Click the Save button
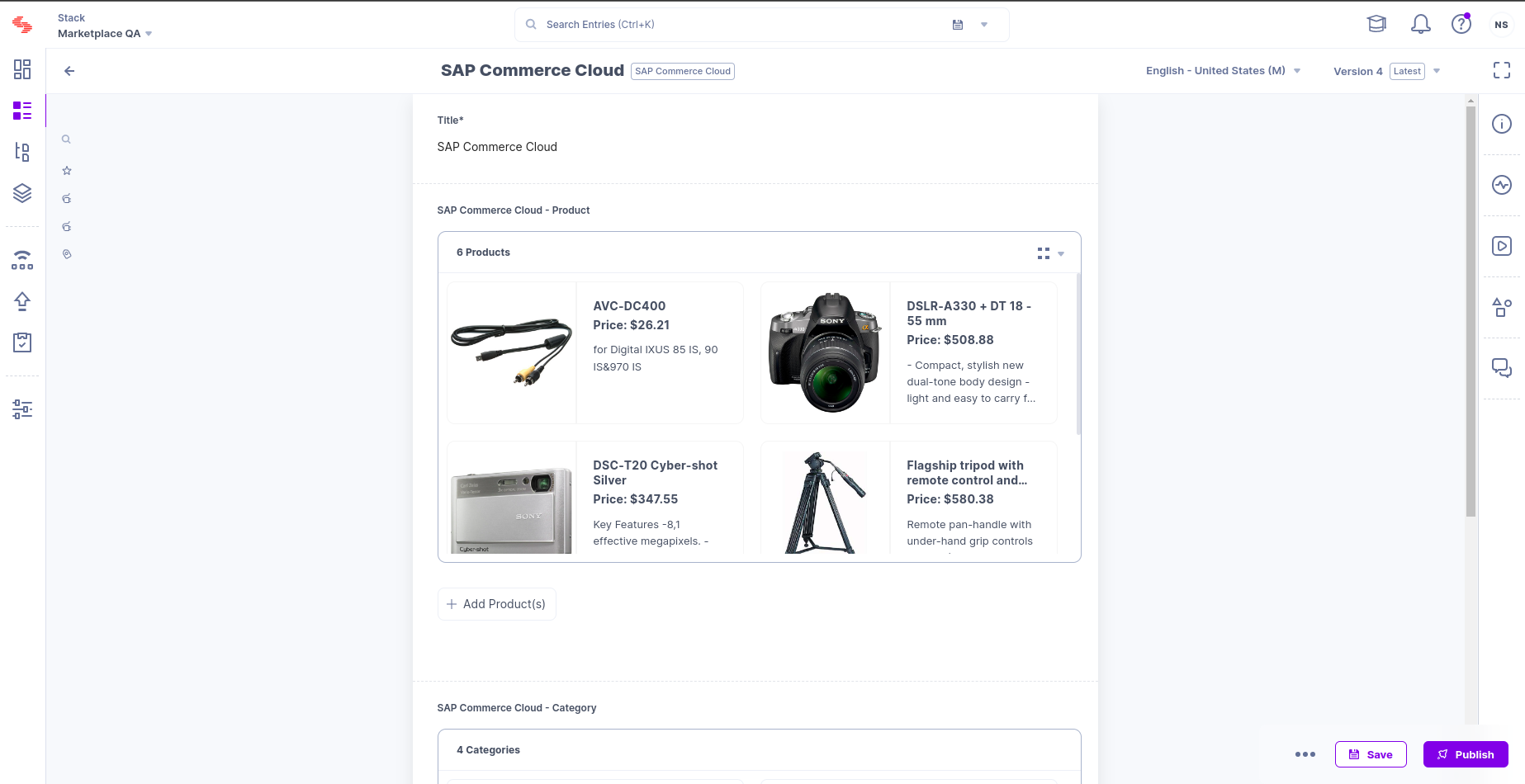Image resolution: width=1525 pixels, height=784 pixels. coord(1371,754)
